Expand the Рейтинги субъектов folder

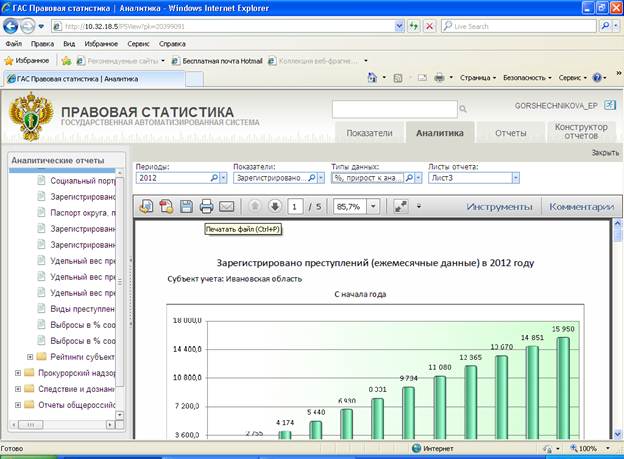click(x=30, y=357)
